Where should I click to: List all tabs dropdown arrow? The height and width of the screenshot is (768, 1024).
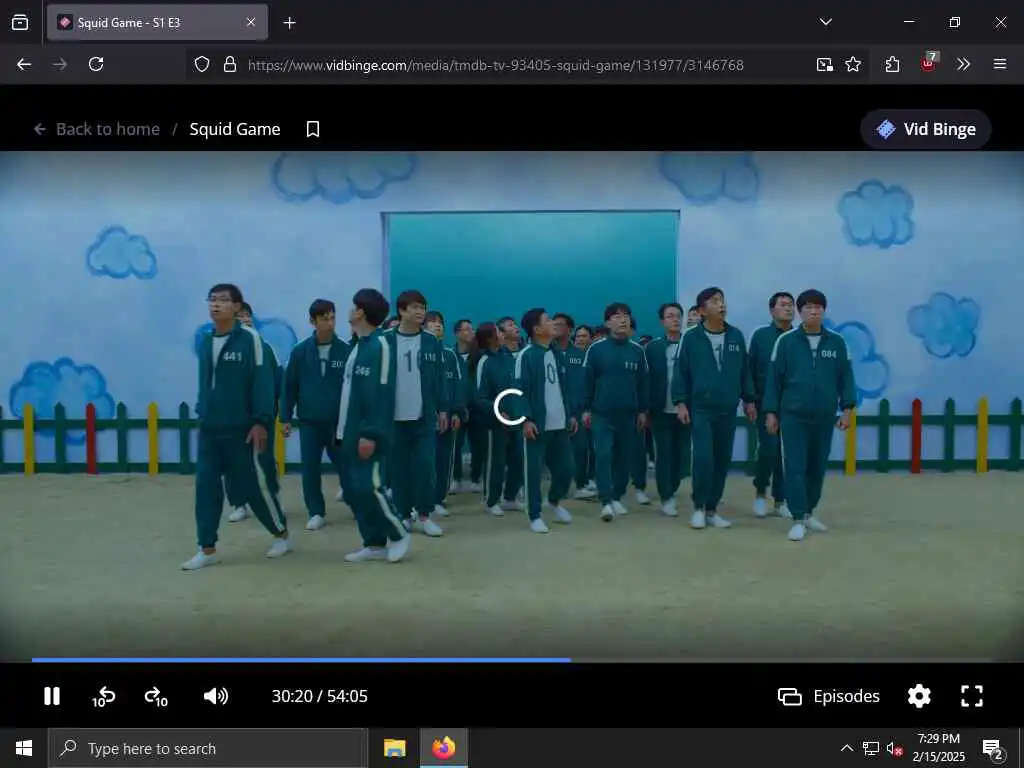[x=825, y=22]
